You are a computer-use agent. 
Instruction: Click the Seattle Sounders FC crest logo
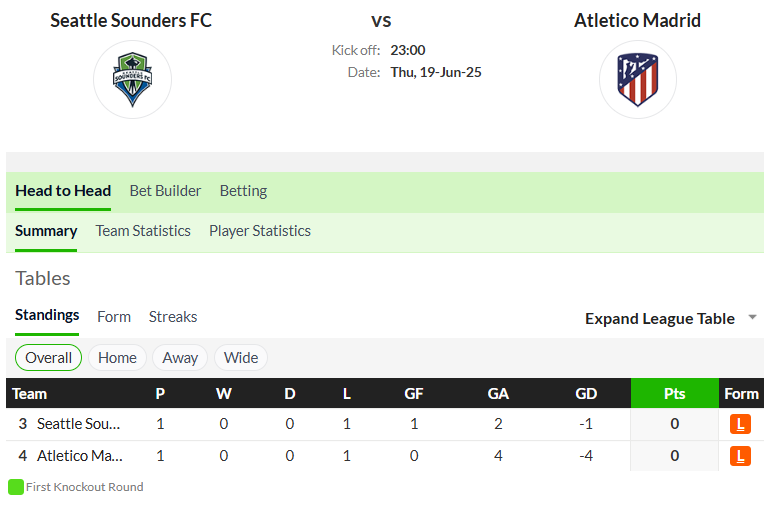tap(132, 79)
